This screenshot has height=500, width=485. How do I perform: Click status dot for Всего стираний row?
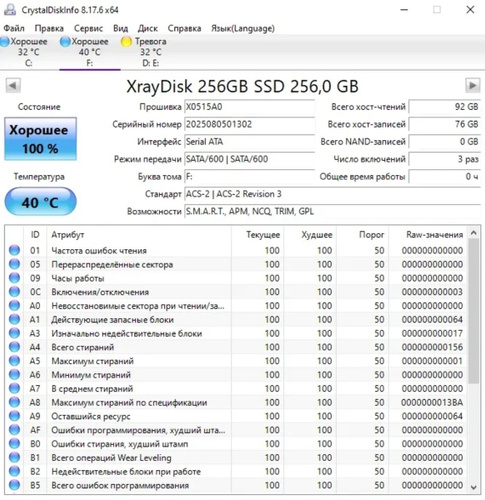(x=14, y=347)
